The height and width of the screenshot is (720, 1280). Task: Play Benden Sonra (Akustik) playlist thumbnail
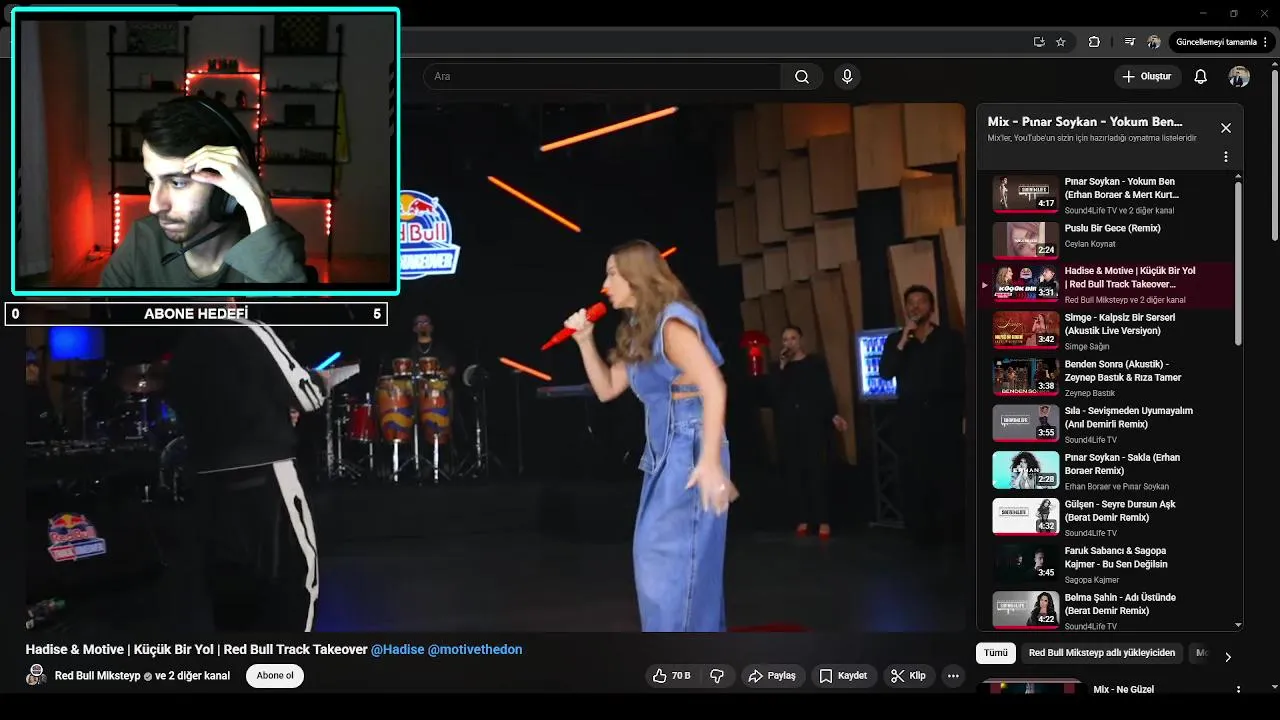pos(1025,376)
